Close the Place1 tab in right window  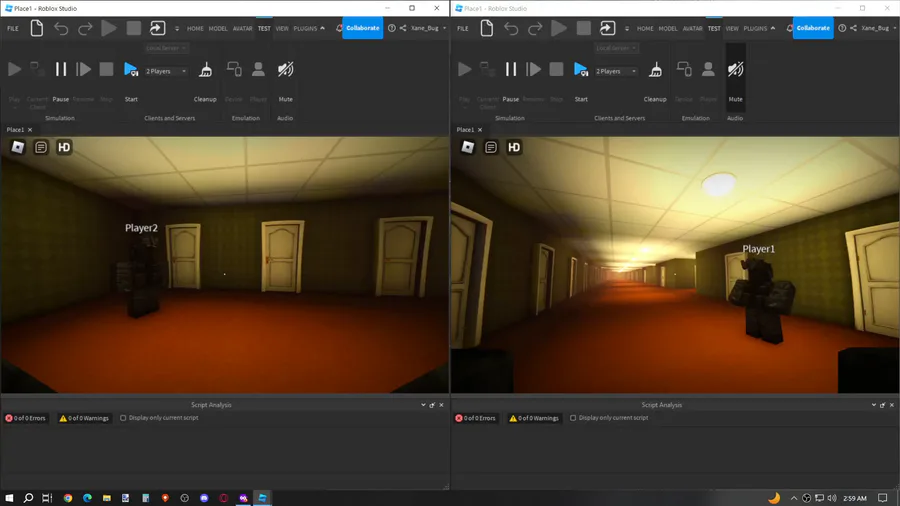tap(480, 130)
